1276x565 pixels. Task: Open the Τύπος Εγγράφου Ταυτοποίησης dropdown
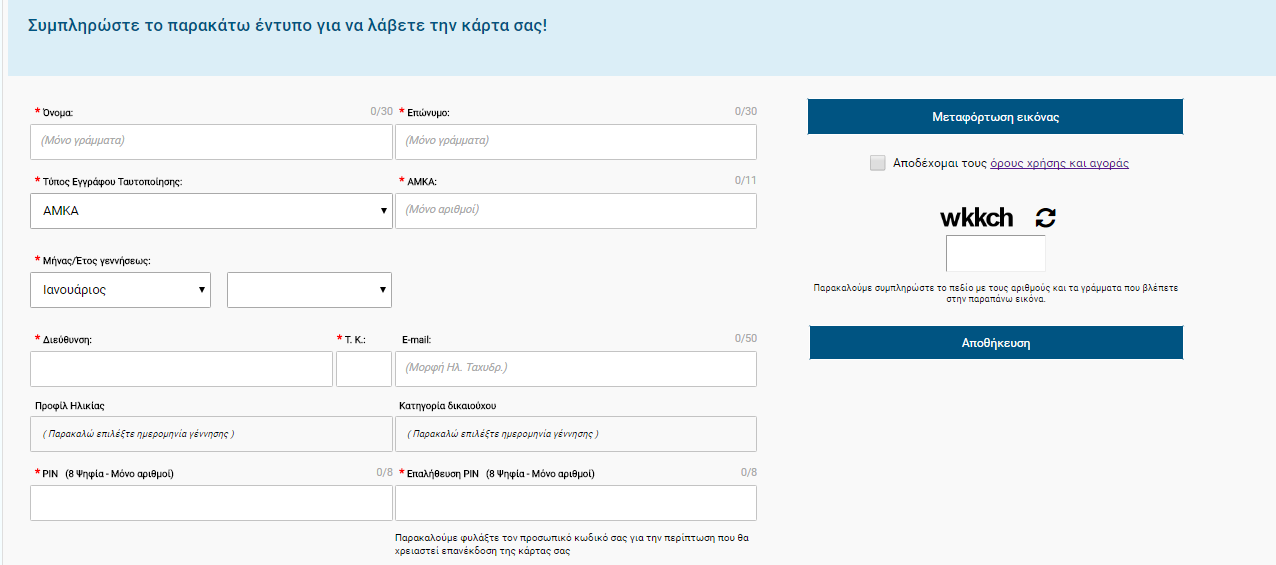[211, 211]
